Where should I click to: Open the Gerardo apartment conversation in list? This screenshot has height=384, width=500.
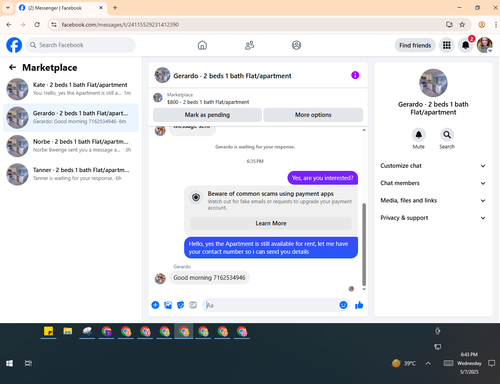(x=71, y=118)
